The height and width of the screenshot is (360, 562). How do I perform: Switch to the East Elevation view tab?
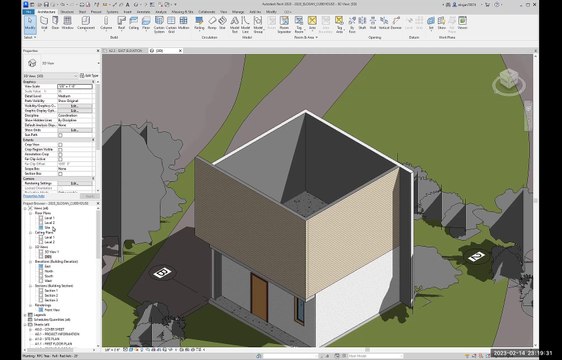point(125,51)
